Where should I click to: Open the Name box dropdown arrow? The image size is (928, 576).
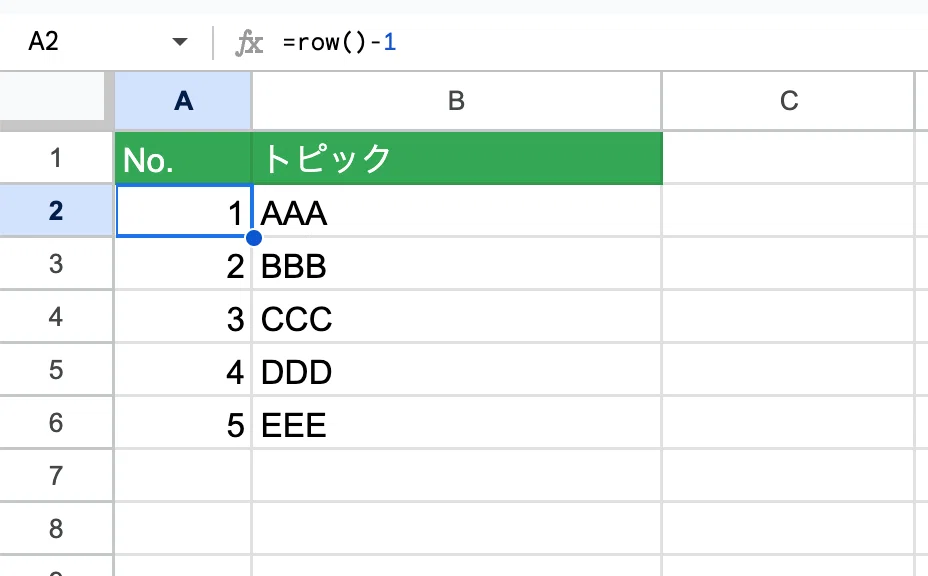pos(180,42)
